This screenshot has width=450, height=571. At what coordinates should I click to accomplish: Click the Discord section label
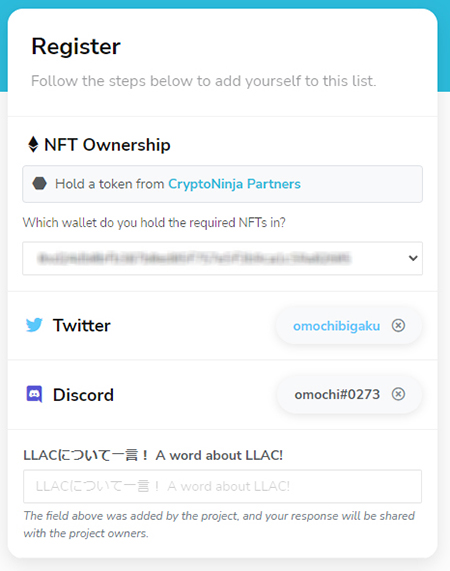tap(83, 395)
